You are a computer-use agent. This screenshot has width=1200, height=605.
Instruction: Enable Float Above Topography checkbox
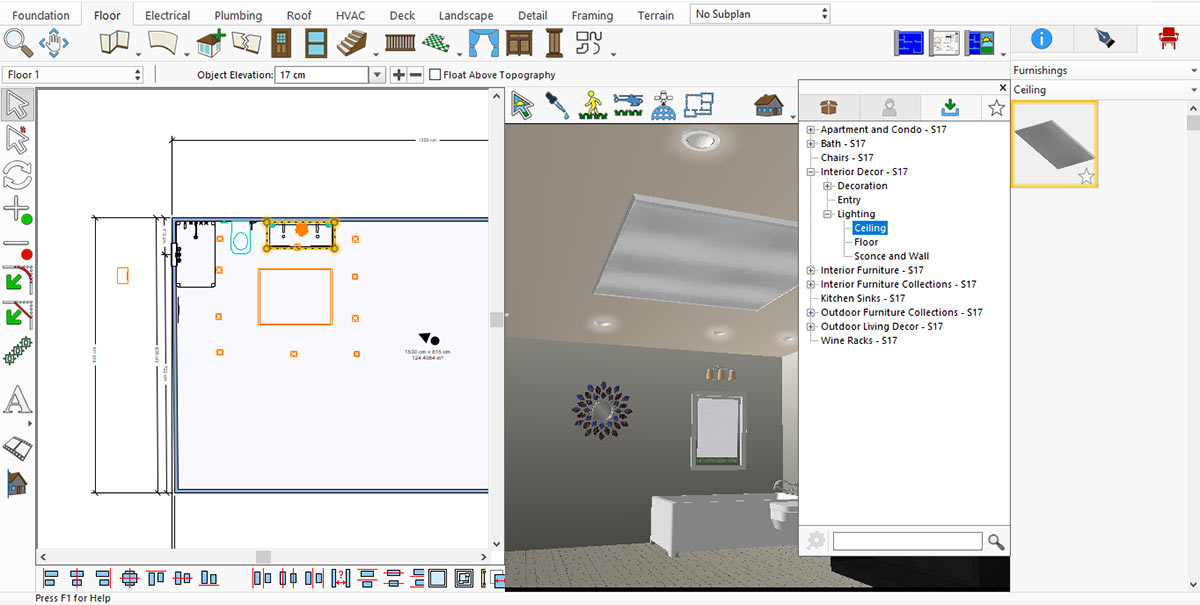[x=435, y=75]
